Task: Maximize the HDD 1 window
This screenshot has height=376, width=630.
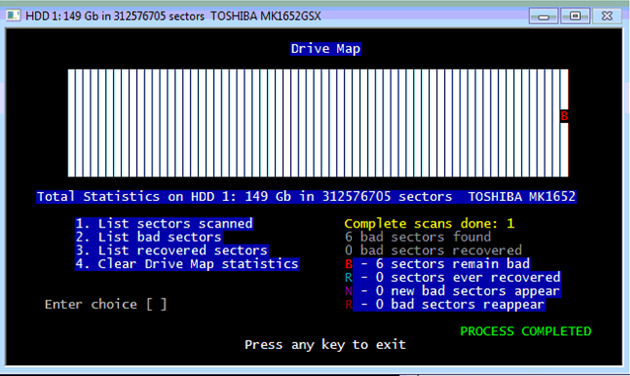Action: (575, 16)
